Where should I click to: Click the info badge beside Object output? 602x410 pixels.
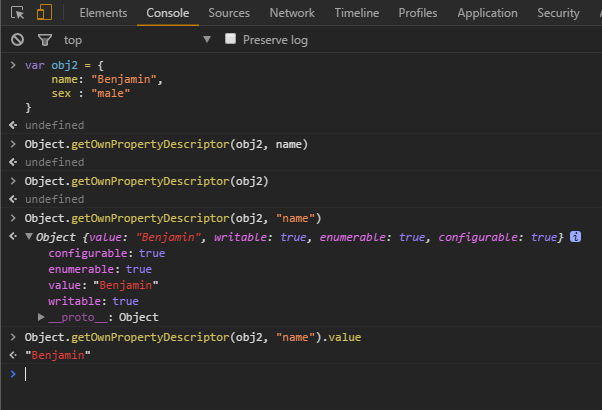point(576,237)
